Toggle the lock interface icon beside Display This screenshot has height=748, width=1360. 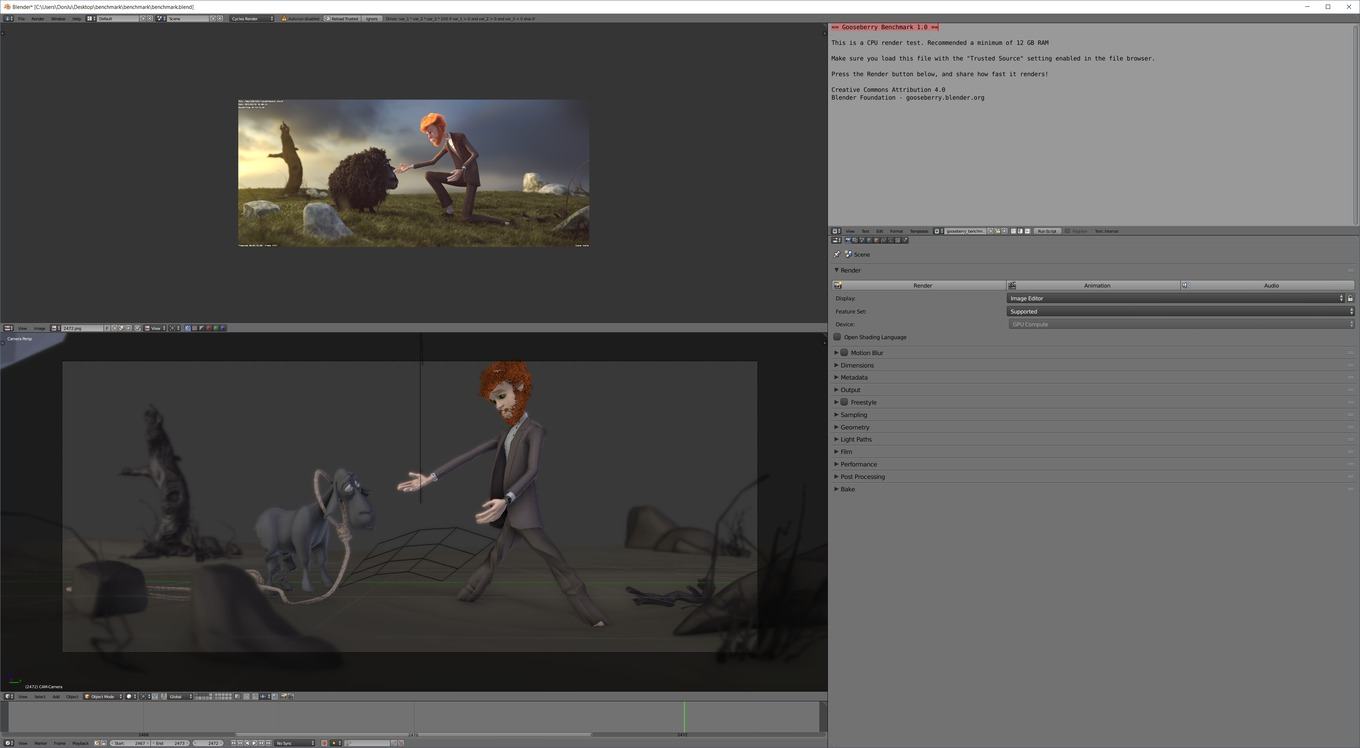point(1350,298)
